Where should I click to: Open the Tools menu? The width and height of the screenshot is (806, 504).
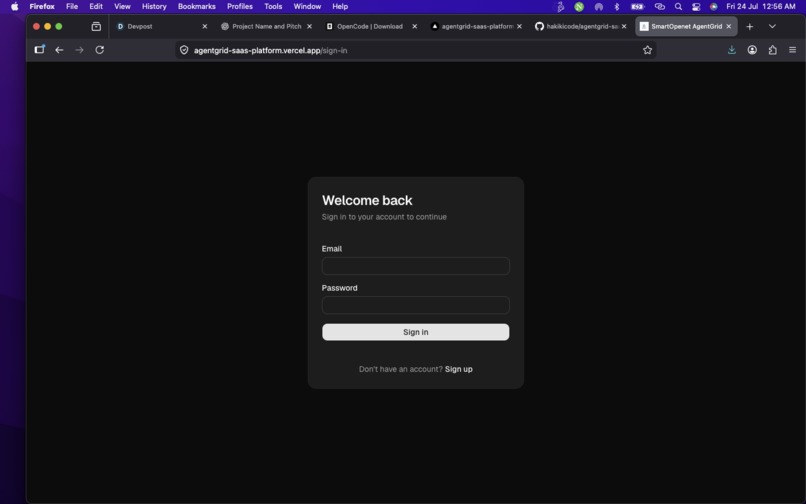tap(273, 6)
